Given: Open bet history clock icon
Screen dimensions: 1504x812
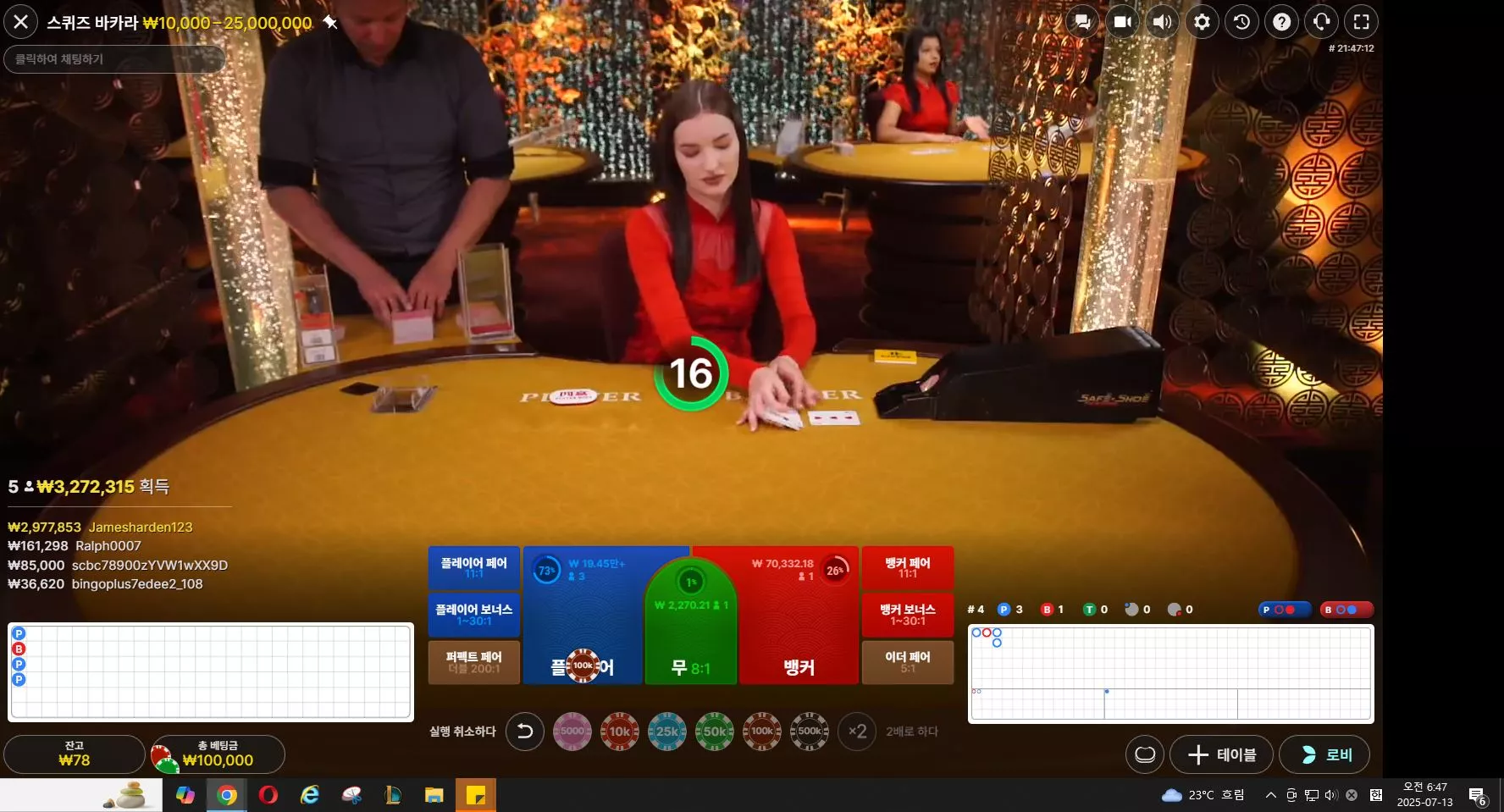Looking at the screenshot, I should pyautogui.click(x=1241, y=22).
